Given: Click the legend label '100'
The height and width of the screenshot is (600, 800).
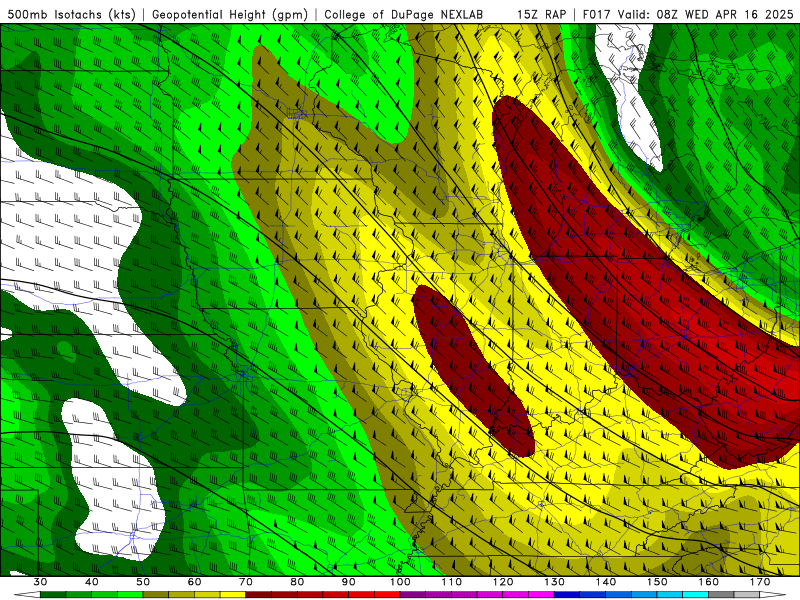Looking at the screenshot, I should click(x=400, y=582).
